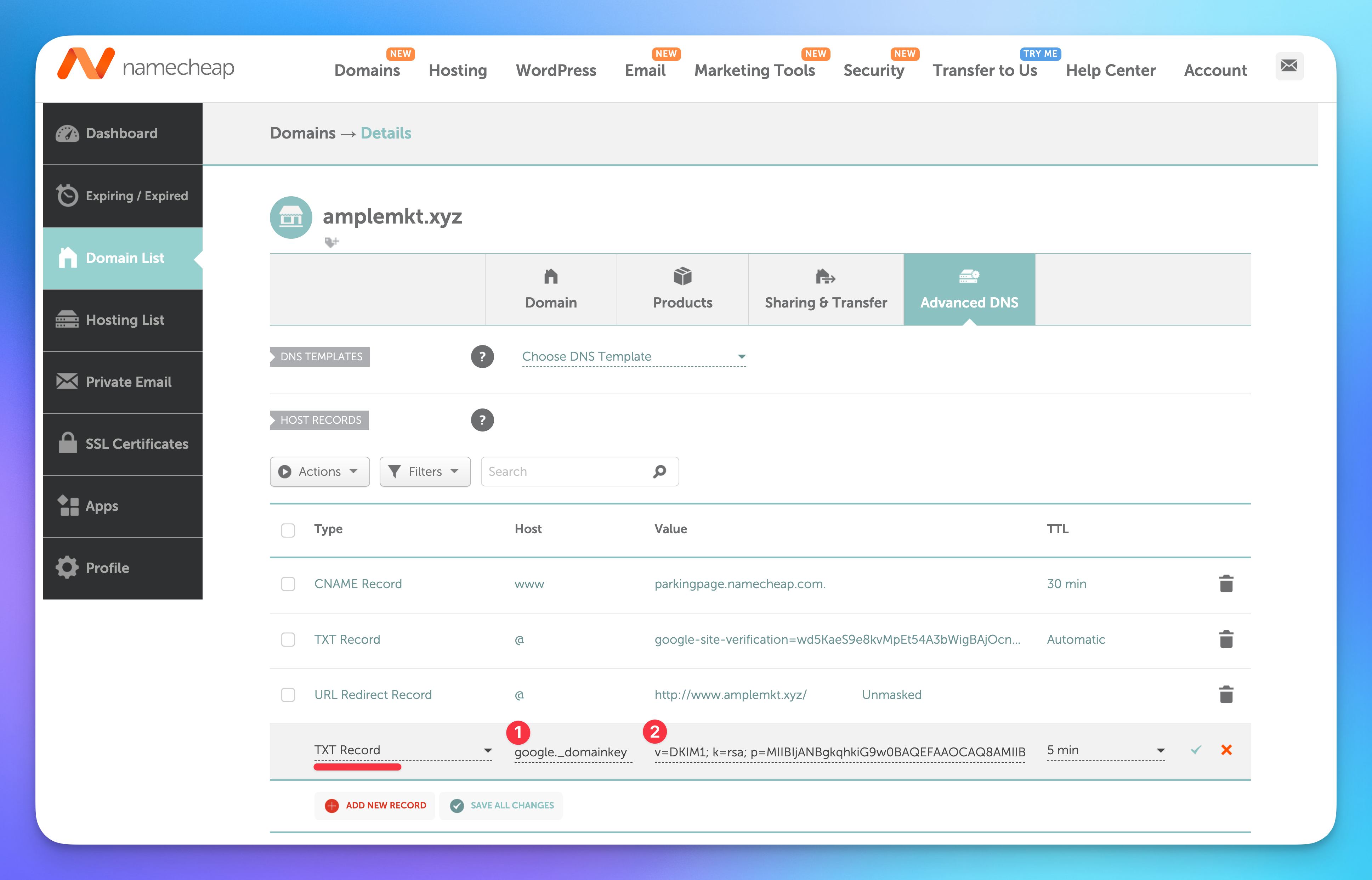
Task: Toggle the select-all checkbox in header
Action: 288,530
